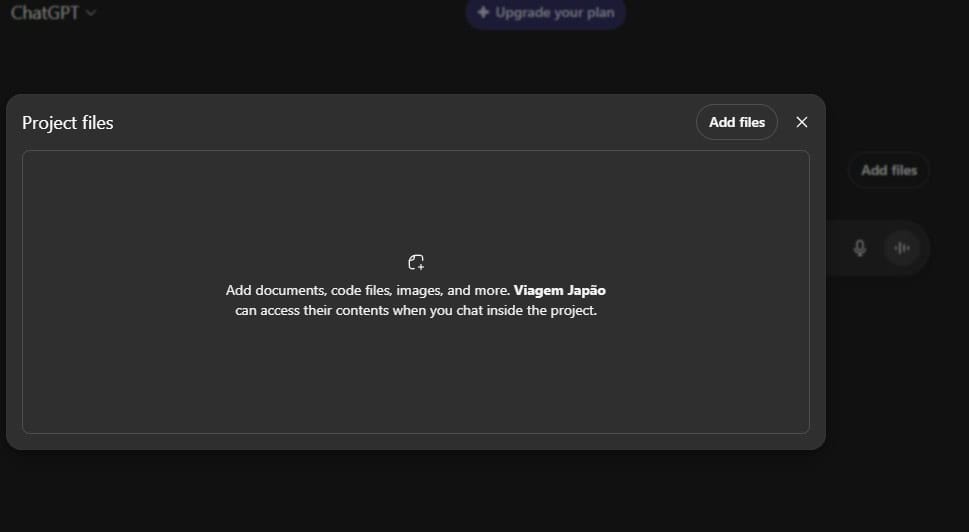This screenshot has height=532, width=969.
Task: Start voice mode with waveform icon
Action: [x=902, y=248]
